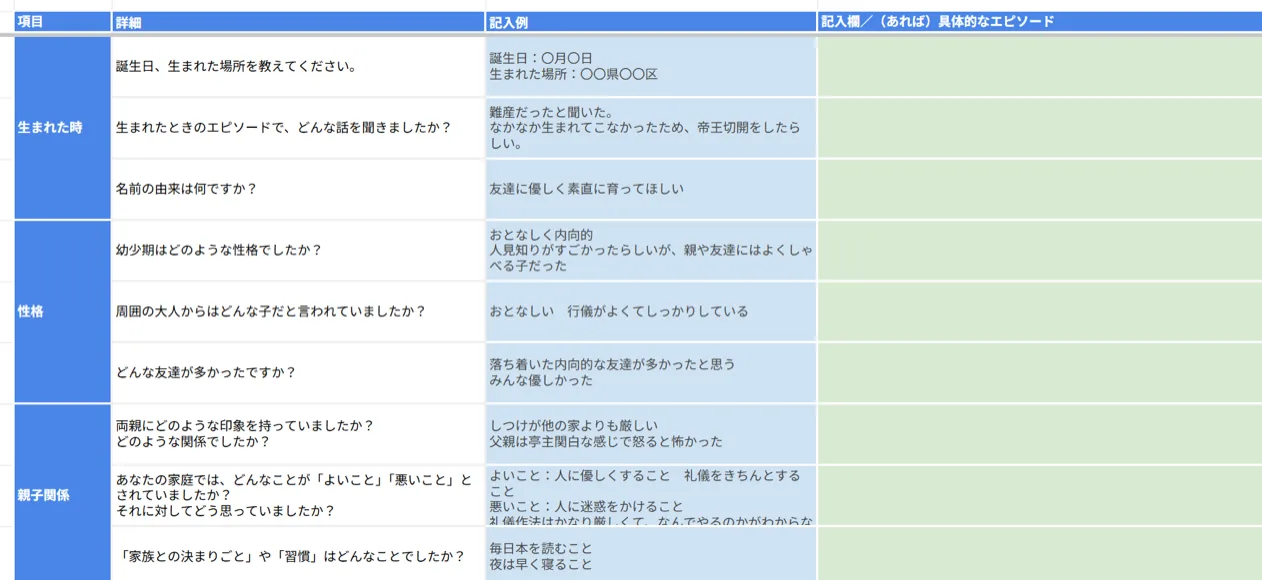Screen dimensions: 1262x580
Task: Select the category cell '親子関係'
Action: [62, 493]
